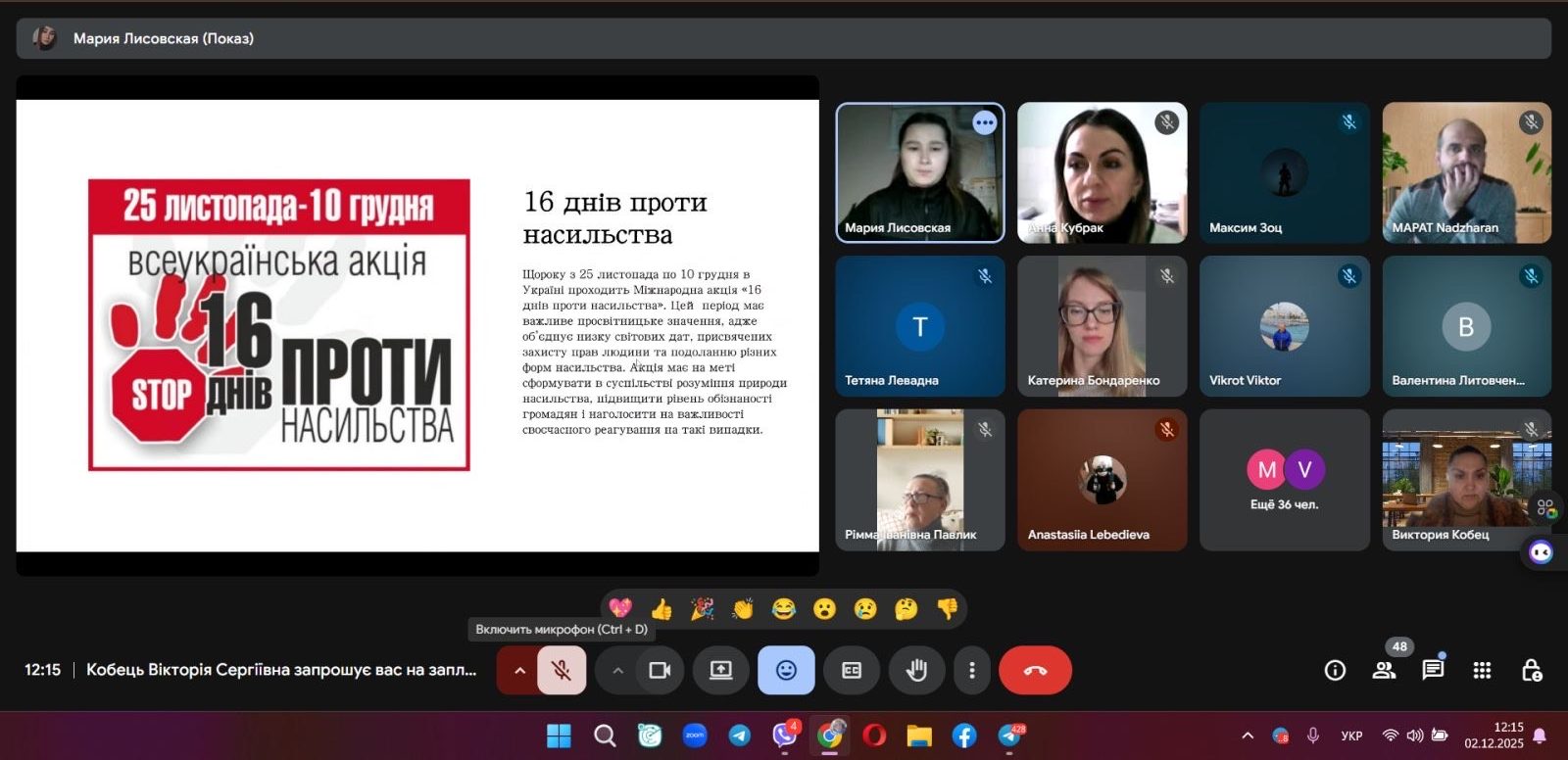Select Виктория Кобец video tile
Screen dimensions: 1568x760
point(1467,480)
